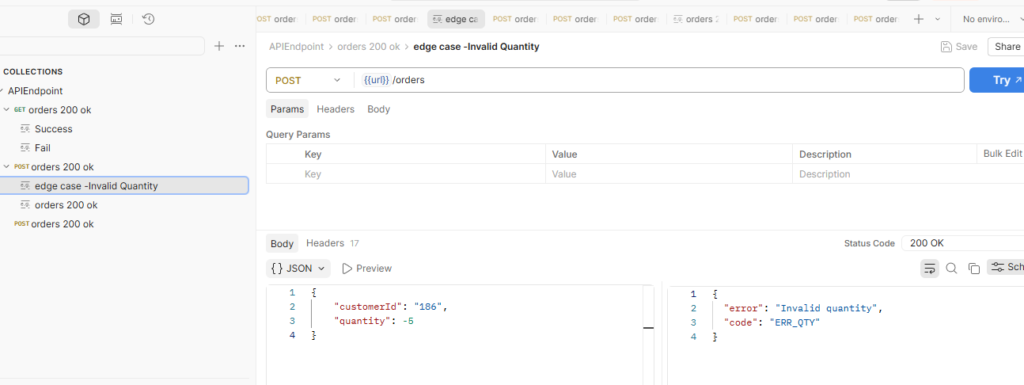Open the Schema sliders button
Image resolution: width=1024 pixels, height=385 pixels.
coord(1006,267)
